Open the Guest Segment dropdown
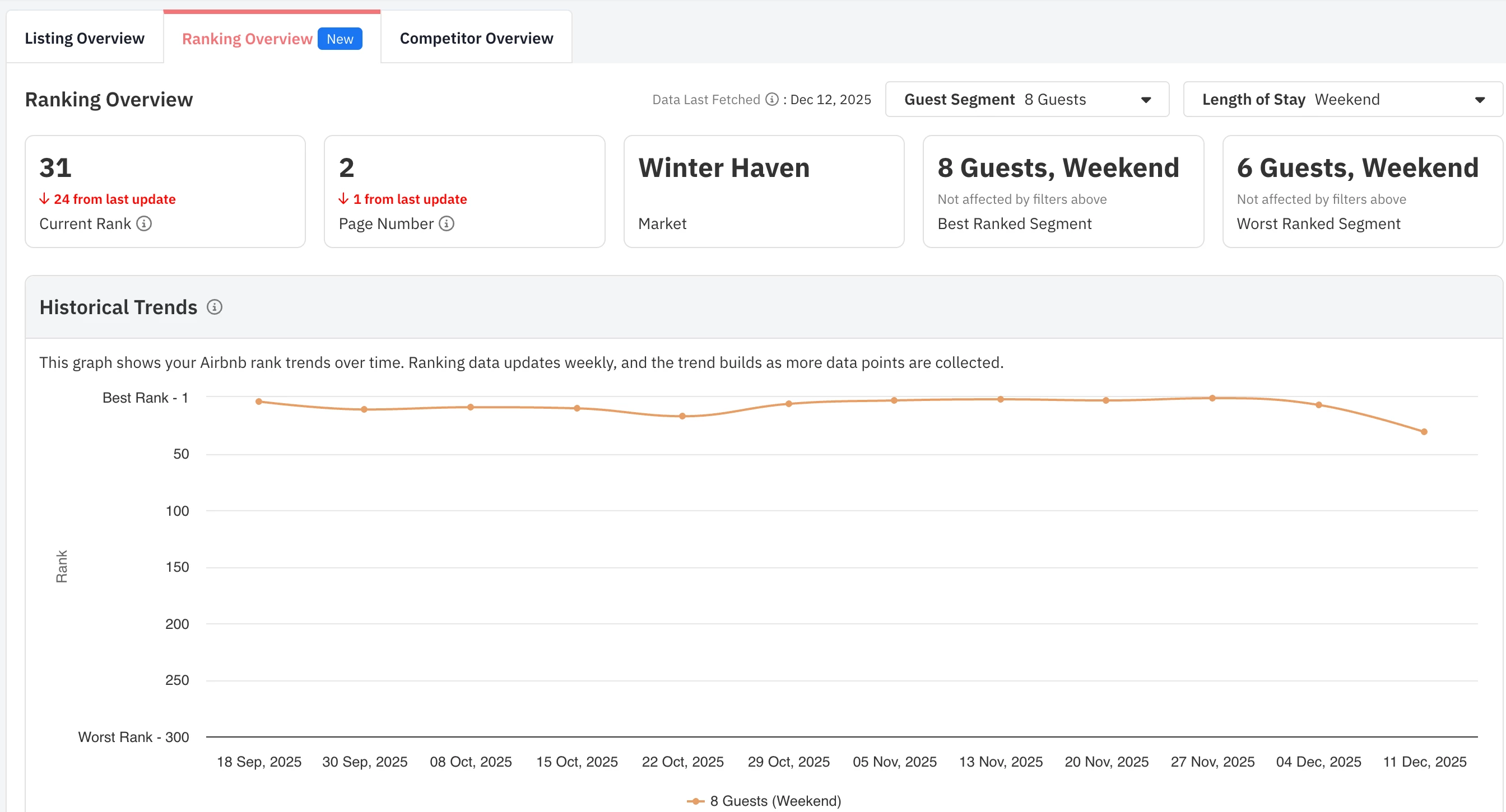This screenshot has width=1506, height=812. click(x=1026, y=99)
